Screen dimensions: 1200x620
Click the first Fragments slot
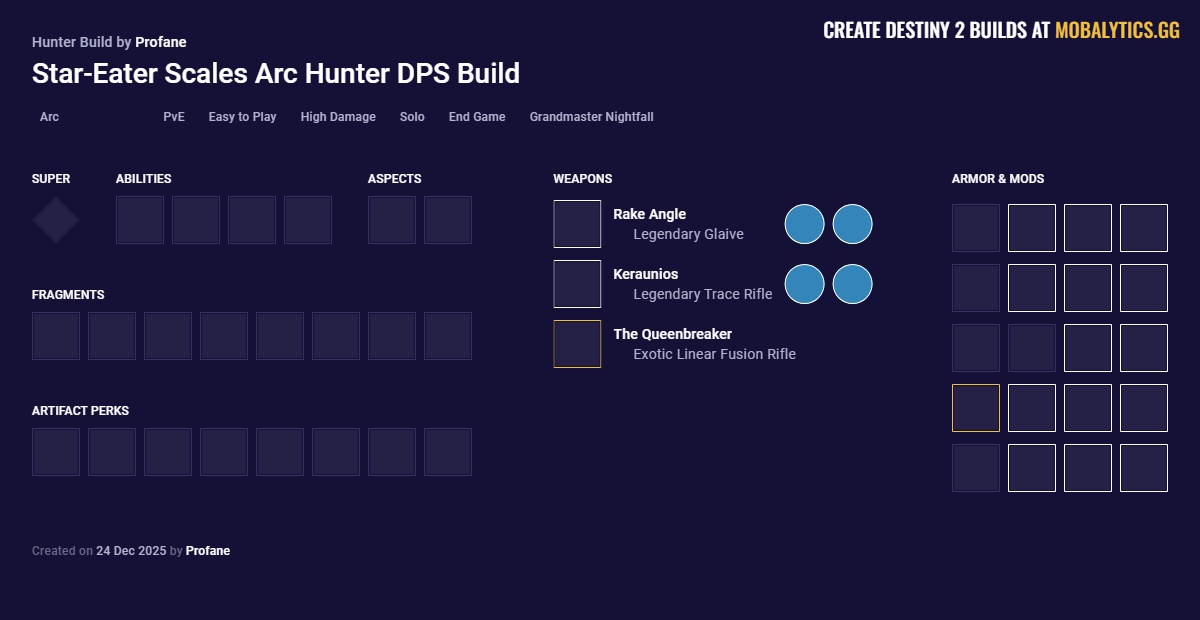point(56,335)
